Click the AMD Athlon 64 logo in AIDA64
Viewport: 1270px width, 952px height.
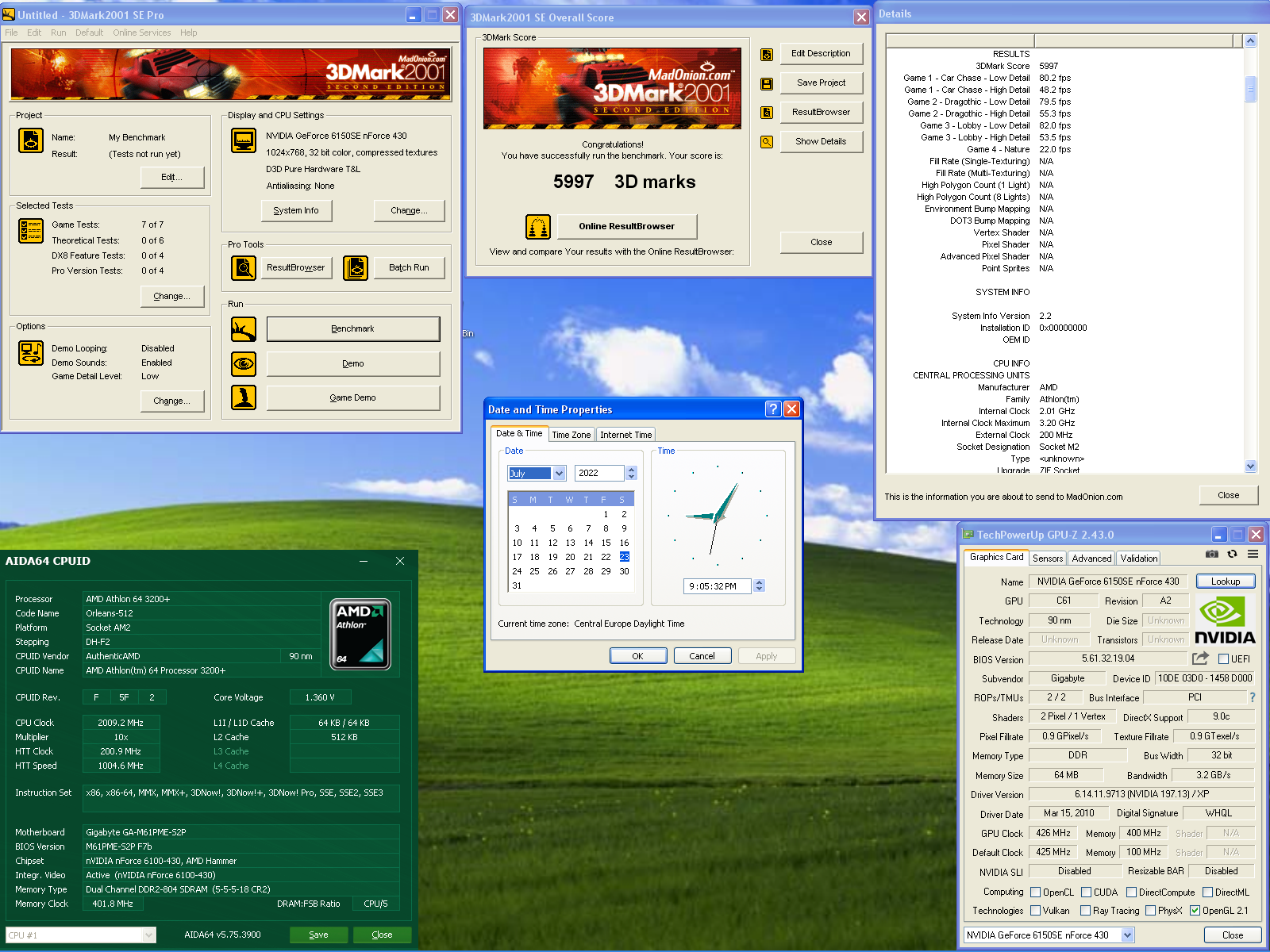(360, 634)
